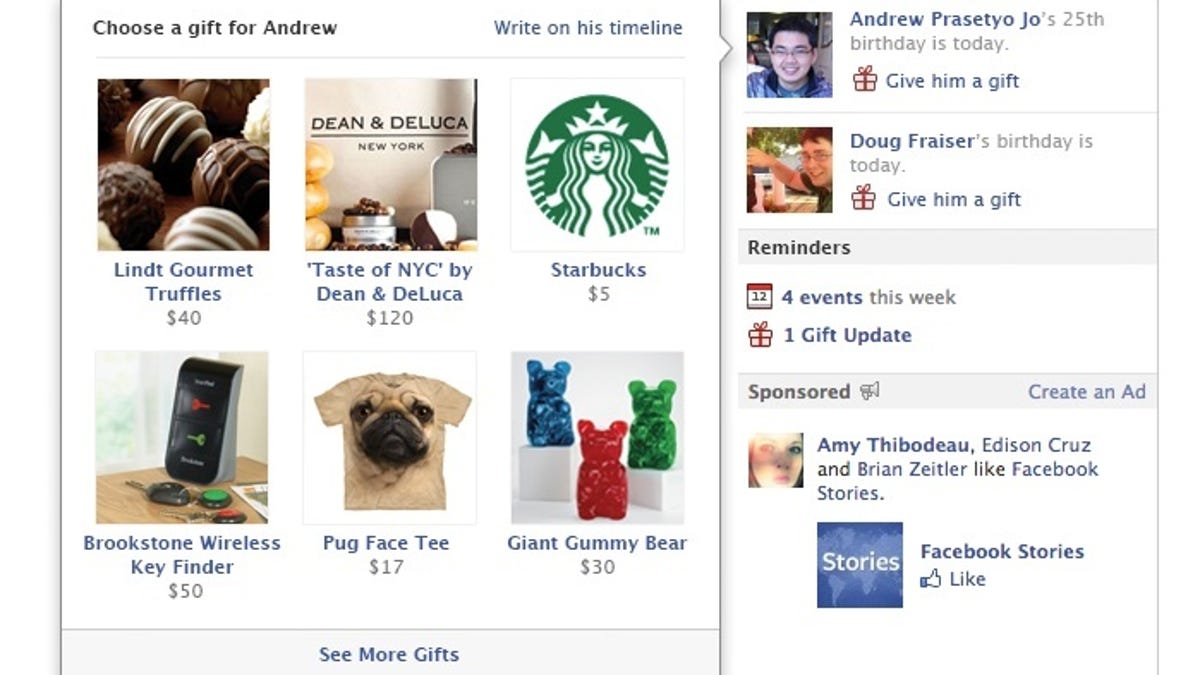Select the Starbucks logo gift
This screenshot has width=1200, height=675.
[x=597, y=165]
